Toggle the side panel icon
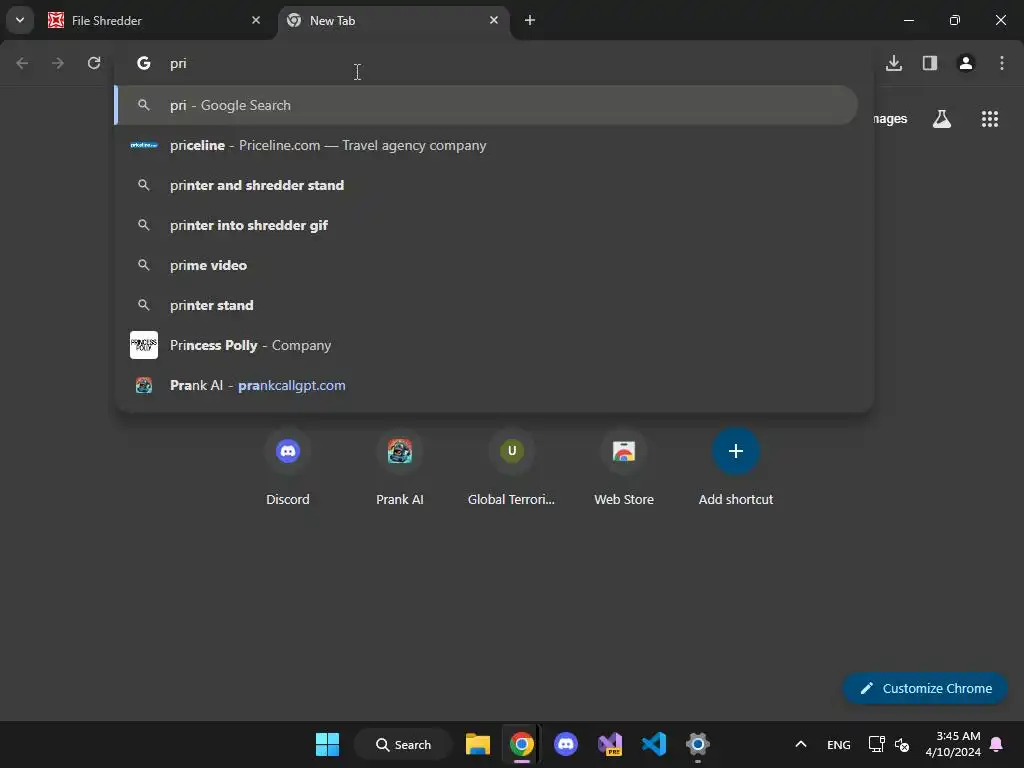Image resolution: width=1024 pixels, height=768 pixels. click(x=930, y=63)
